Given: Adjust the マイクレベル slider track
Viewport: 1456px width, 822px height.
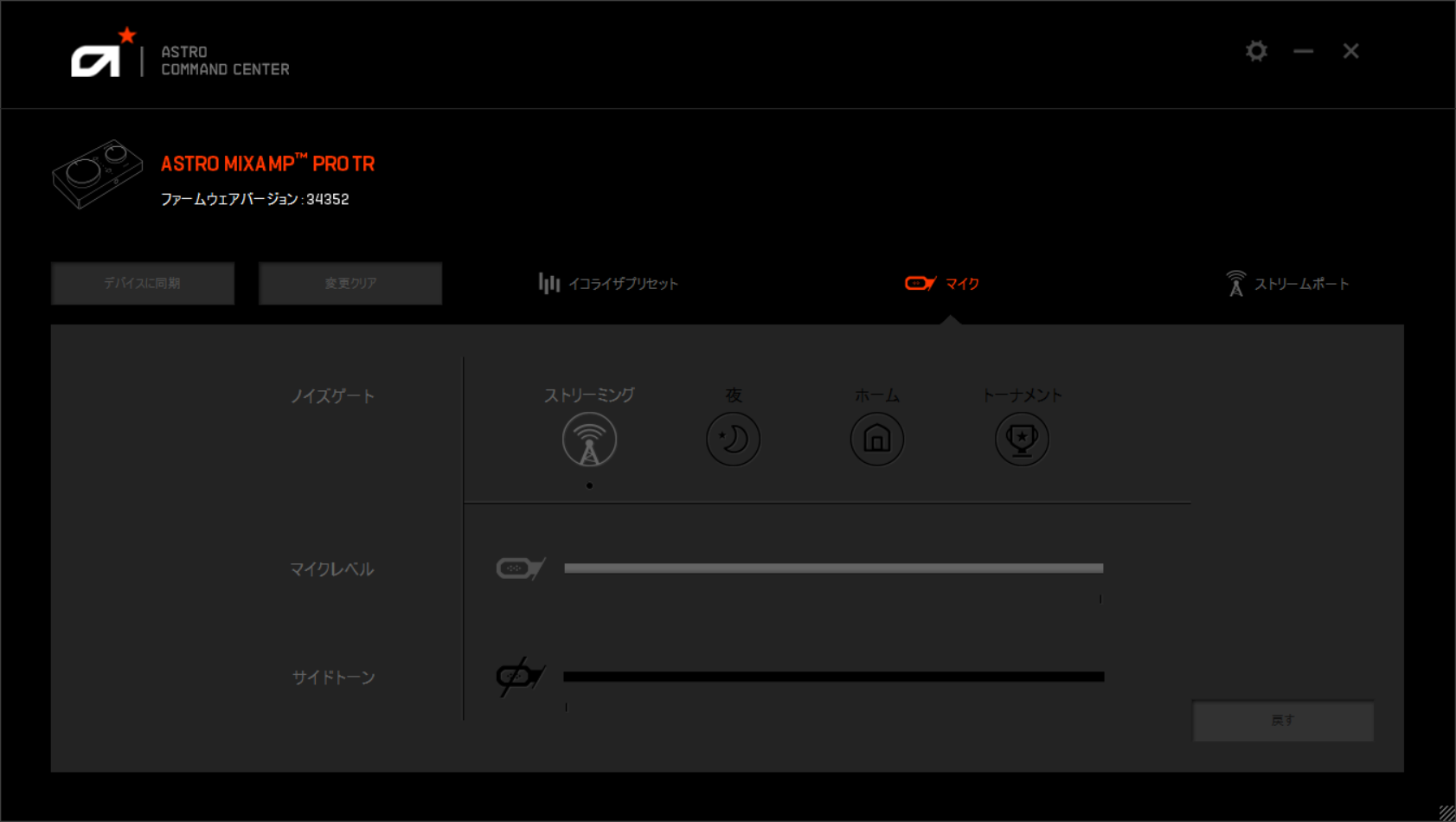Looking at the screenshot, I should [x=834, y=568].
